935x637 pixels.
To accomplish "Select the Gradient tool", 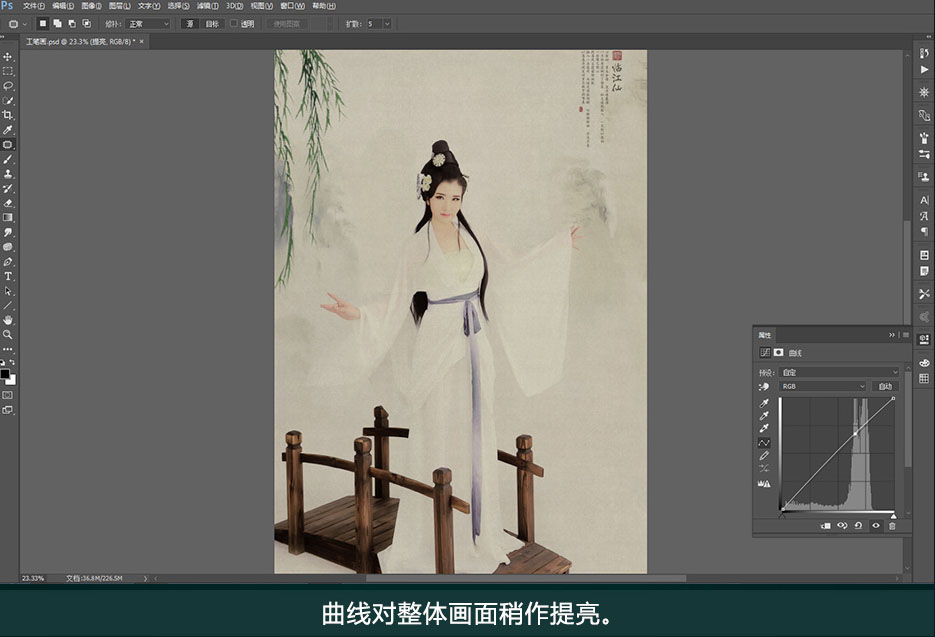I will point(8,218).
